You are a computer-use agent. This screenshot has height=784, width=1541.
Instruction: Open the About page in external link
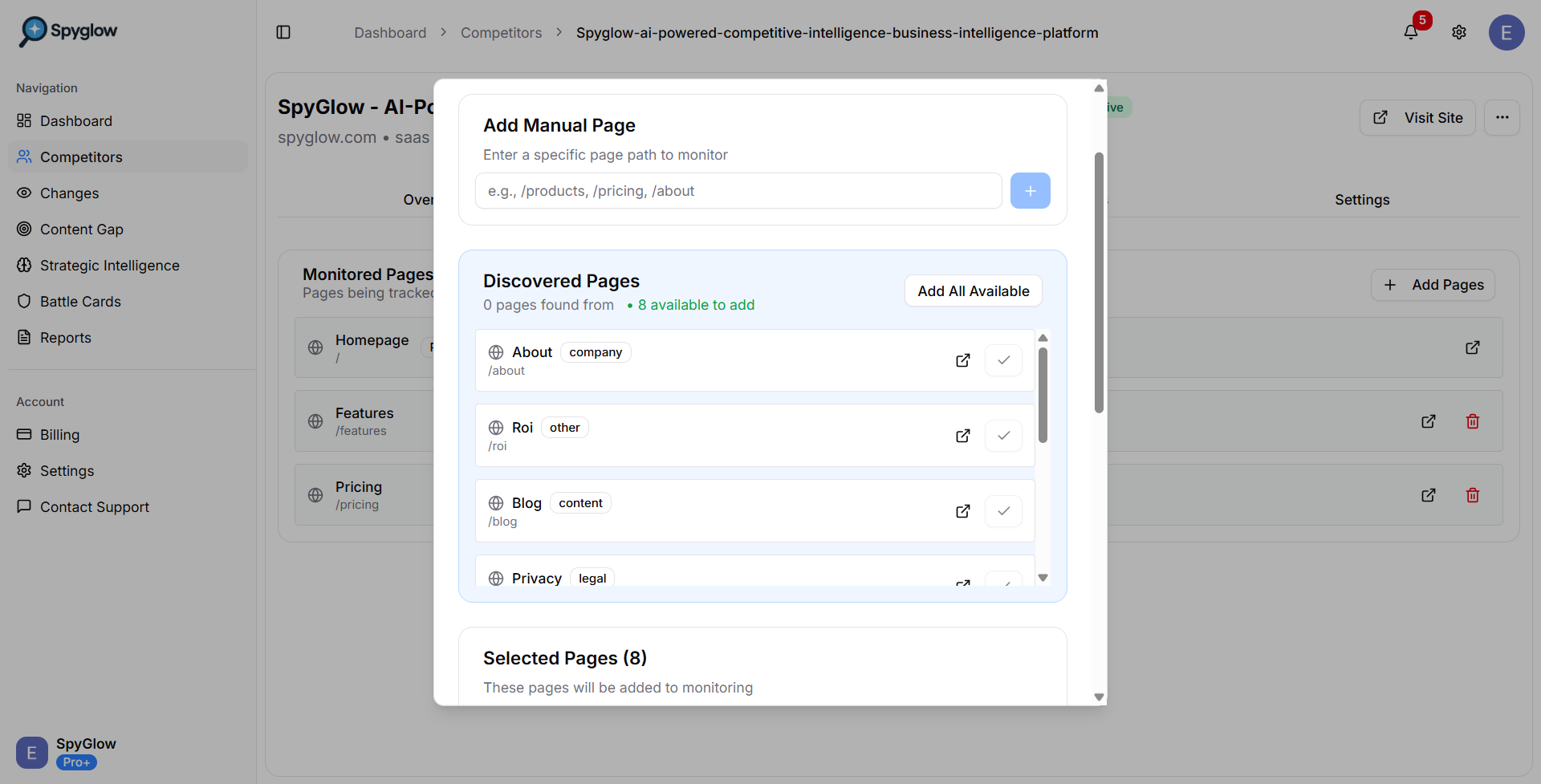(x=963, y=360)
